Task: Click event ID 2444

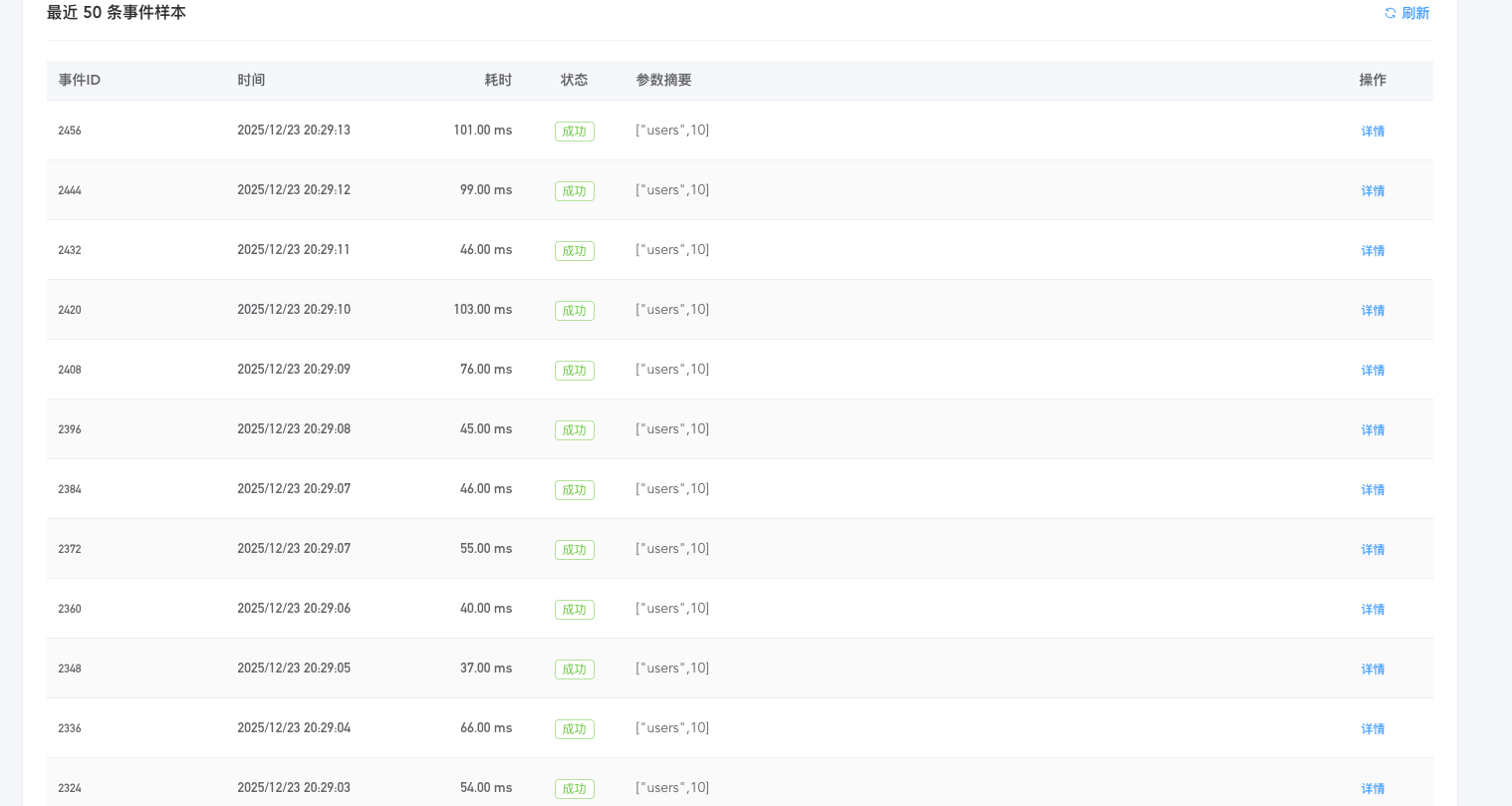Action: click(x=70, y=190)
